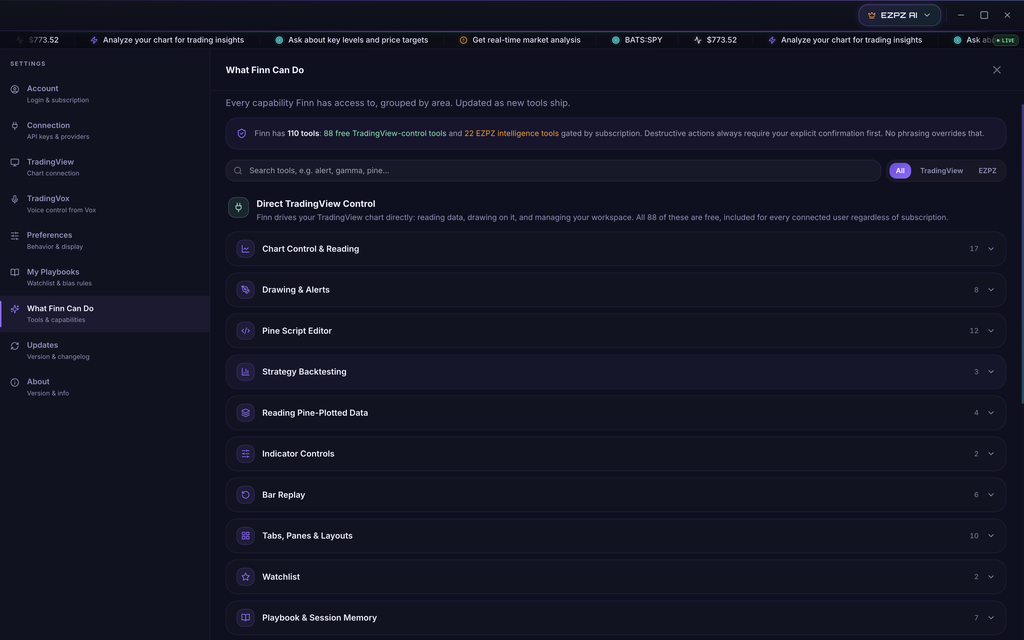Click the Strategy Backtesting bar chart icon
This screenshot has width=1024, height=640.
[x=246, y=372]
